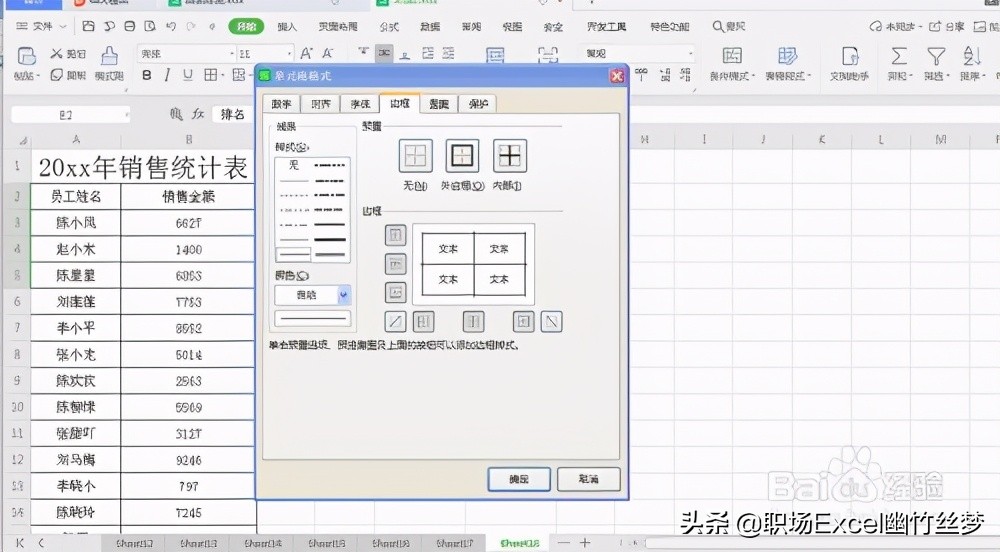
Task: Switch to the 数字 Number tab in the dialog
Action: tap(282, 104)
